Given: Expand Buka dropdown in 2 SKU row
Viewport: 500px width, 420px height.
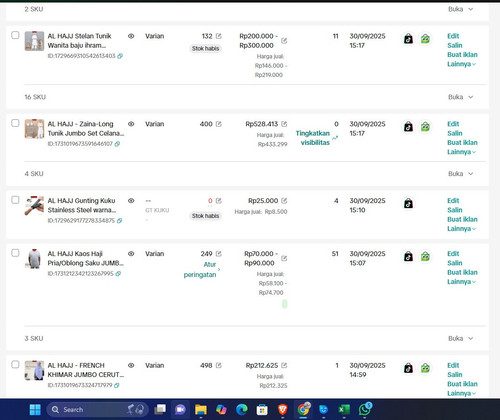Looking at the screenshot, I should click(461, 9).
